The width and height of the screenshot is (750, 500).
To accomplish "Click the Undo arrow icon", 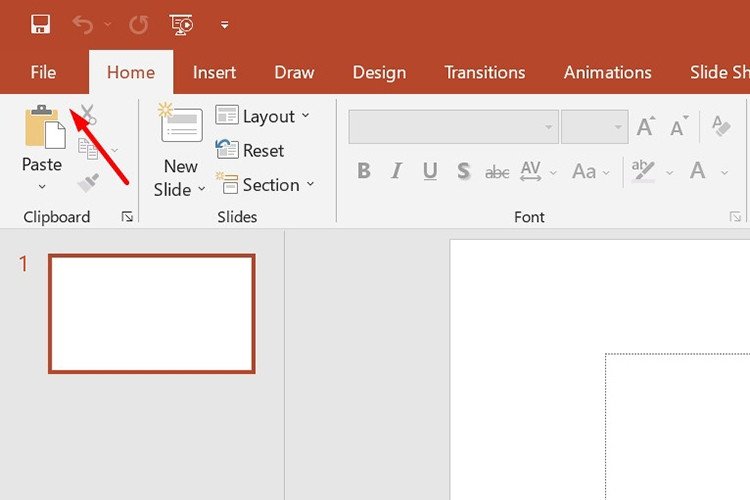I will pyautogui.click(x=82, y=25).
